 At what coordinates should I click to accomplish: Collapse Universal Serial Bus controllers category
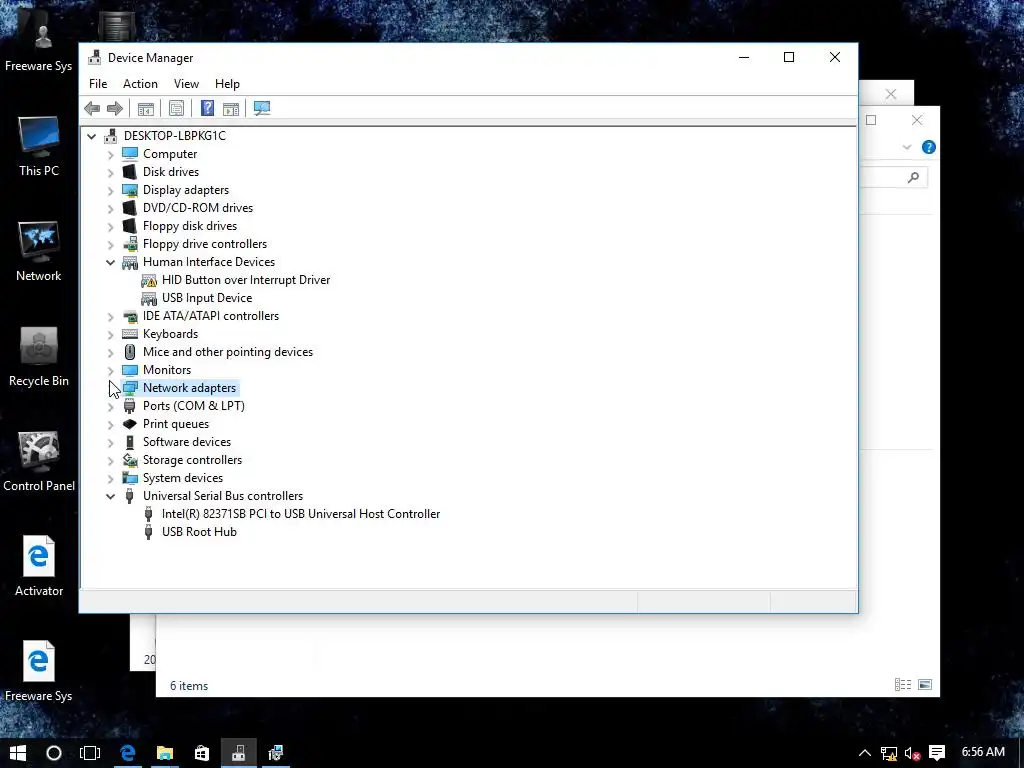110,496
